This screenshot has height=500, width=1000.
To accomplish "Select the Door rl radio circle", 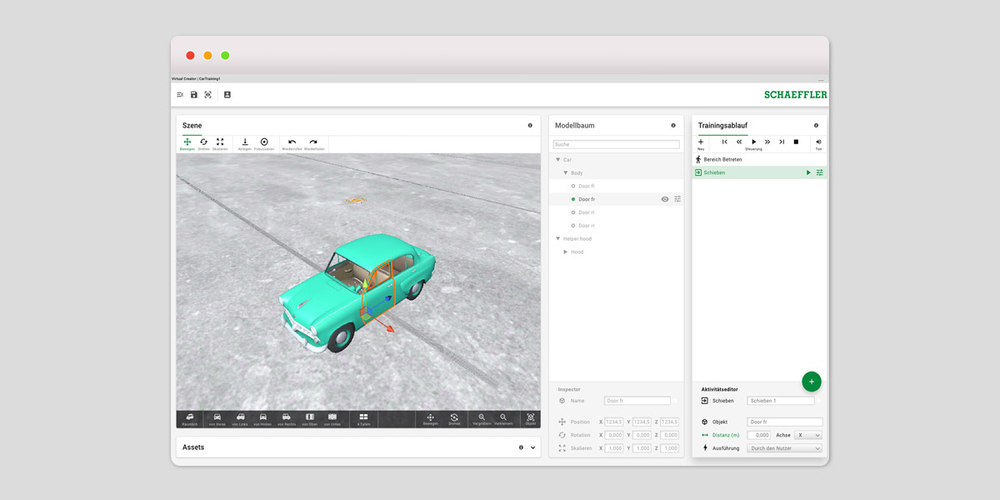I will coord(573,212).
